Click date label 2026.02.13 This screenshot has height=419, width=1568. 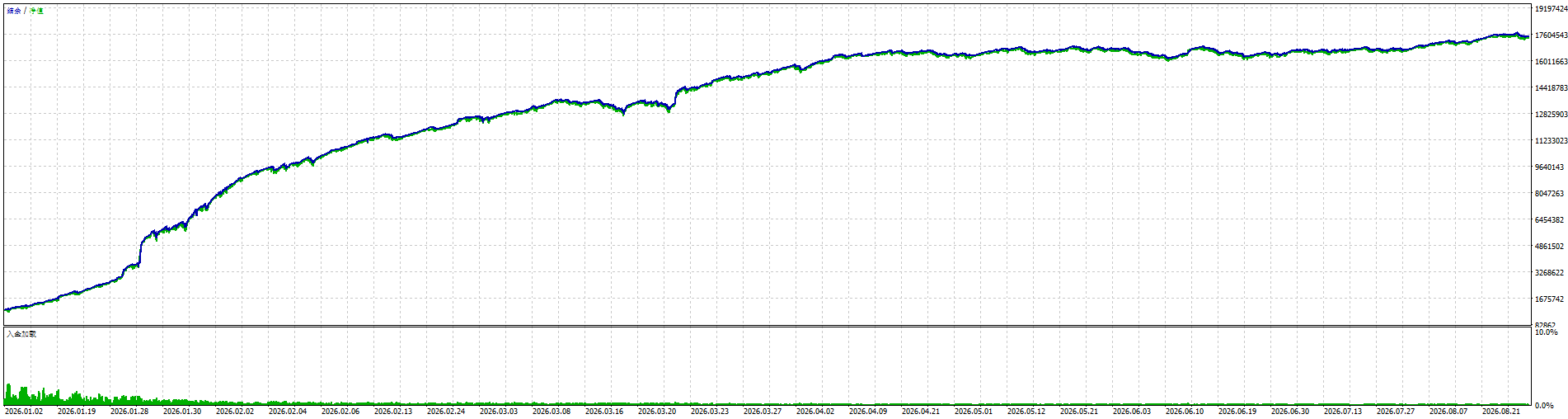pyautogui.click(x=393, y=412)
